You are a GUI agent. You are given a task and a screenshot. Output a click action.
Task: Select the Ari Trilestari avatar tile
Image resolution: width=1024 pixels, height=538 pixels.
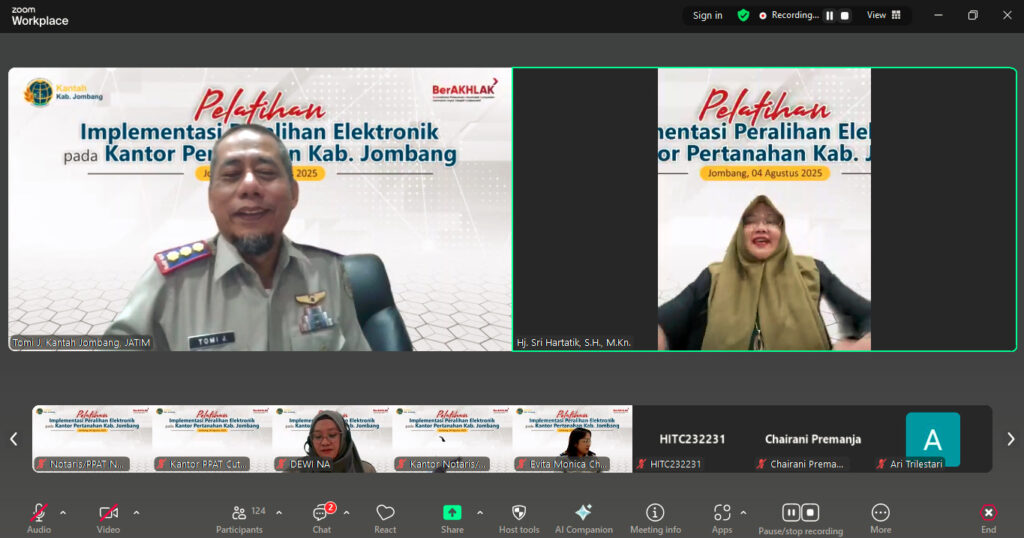coord(933,439)
